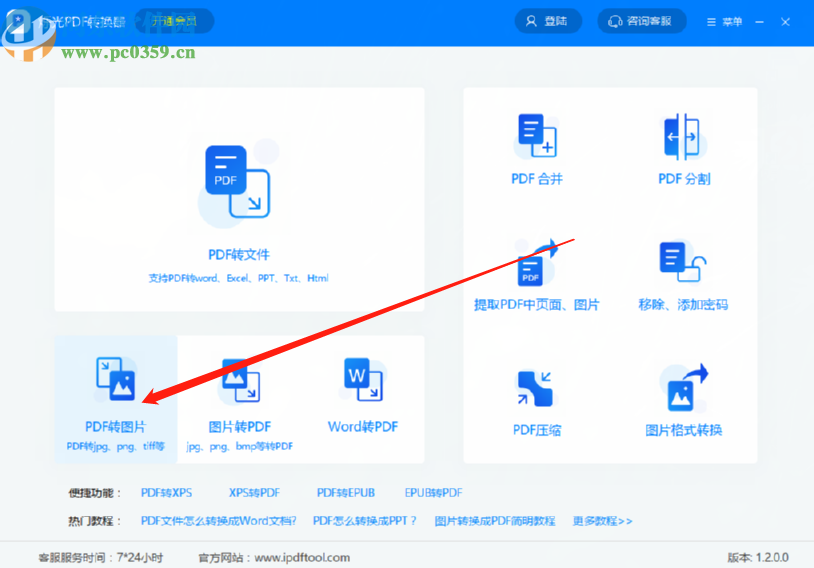
Task: Click the PDF转文件 title text
Action: coord(239,254)
